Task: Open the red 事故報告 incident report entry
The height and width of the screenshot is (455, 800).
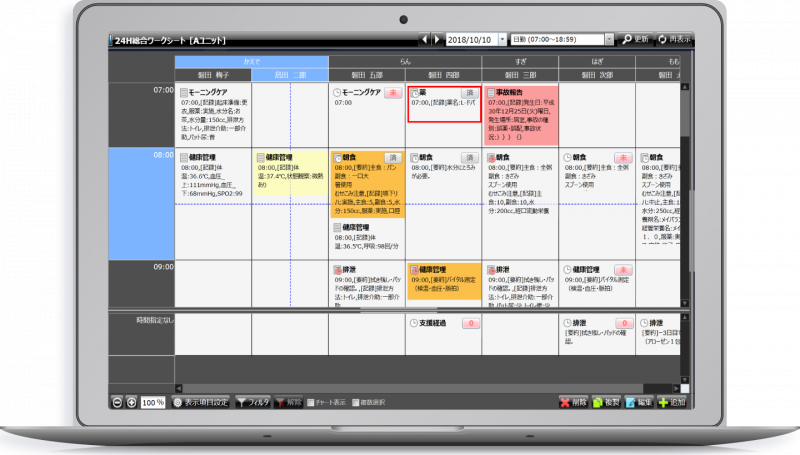Action: tap(519, 112)
